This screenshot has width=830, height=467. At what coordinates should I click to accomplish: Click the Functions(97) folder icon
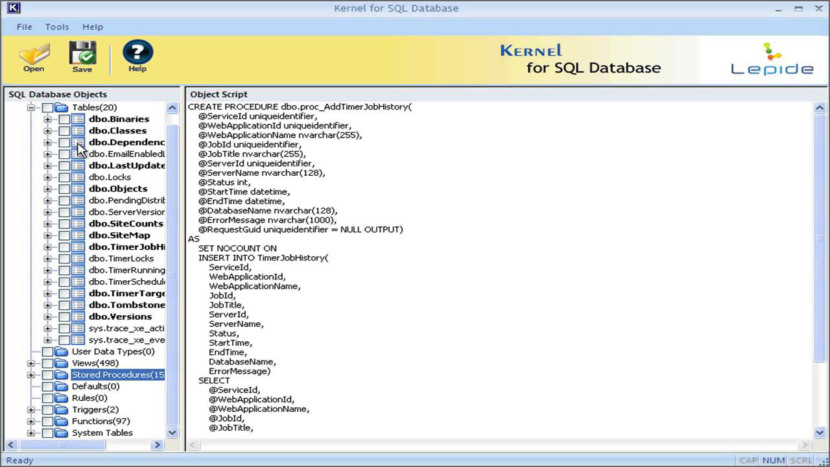coord(61,421)
